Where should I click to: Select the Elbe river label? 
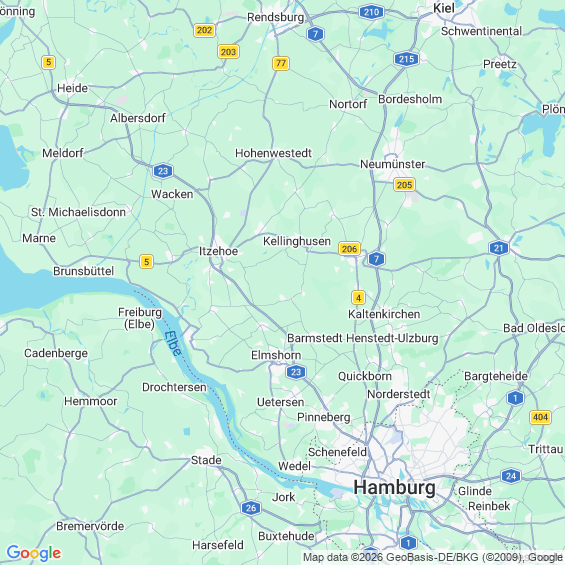click(173, 343)
